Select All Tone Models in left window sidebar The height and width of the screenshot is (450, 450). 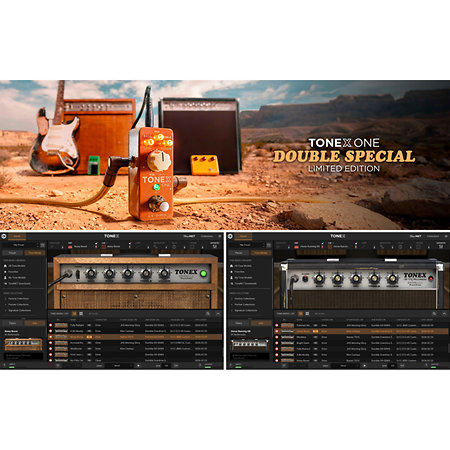pos(15,266)
